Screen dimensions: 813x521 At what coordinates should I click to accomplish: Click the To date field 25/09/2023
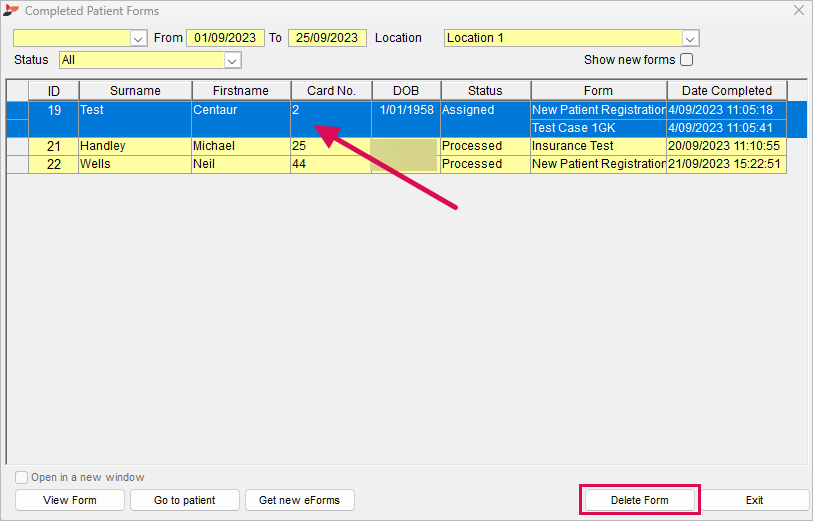(x=327, y=38)
